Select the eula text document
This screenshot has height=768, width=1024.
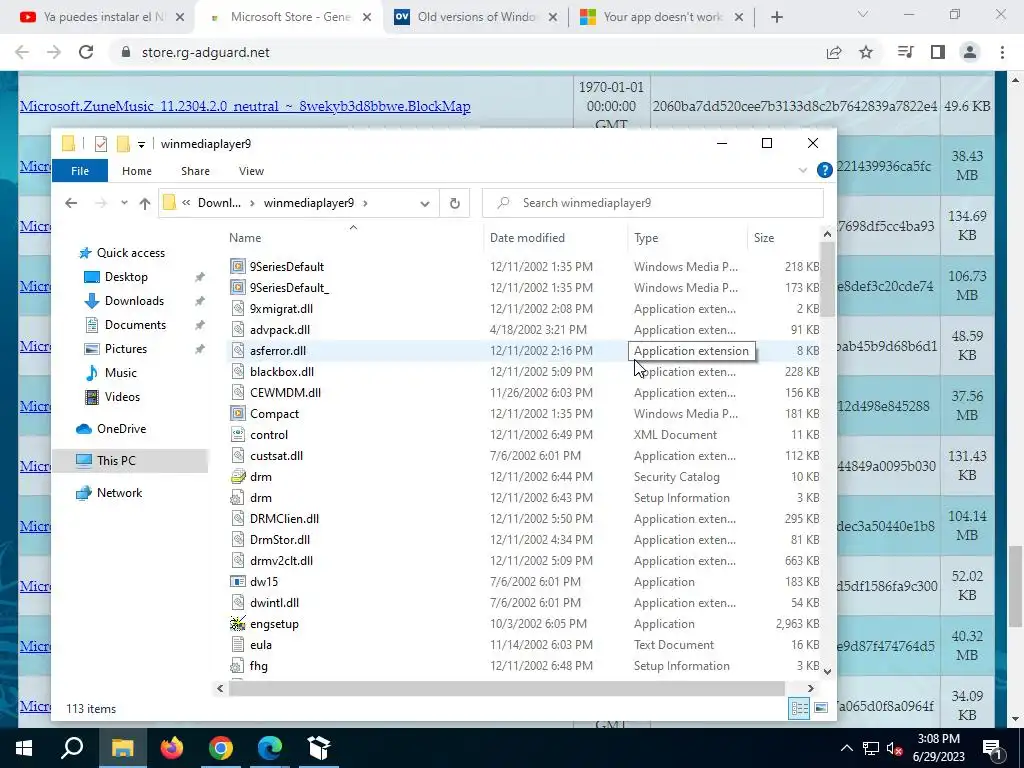[x=261, y=645]
